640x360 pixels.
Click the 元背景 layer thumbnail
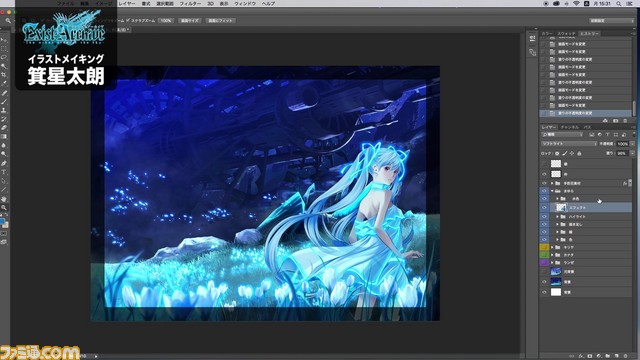click(556, 271)
